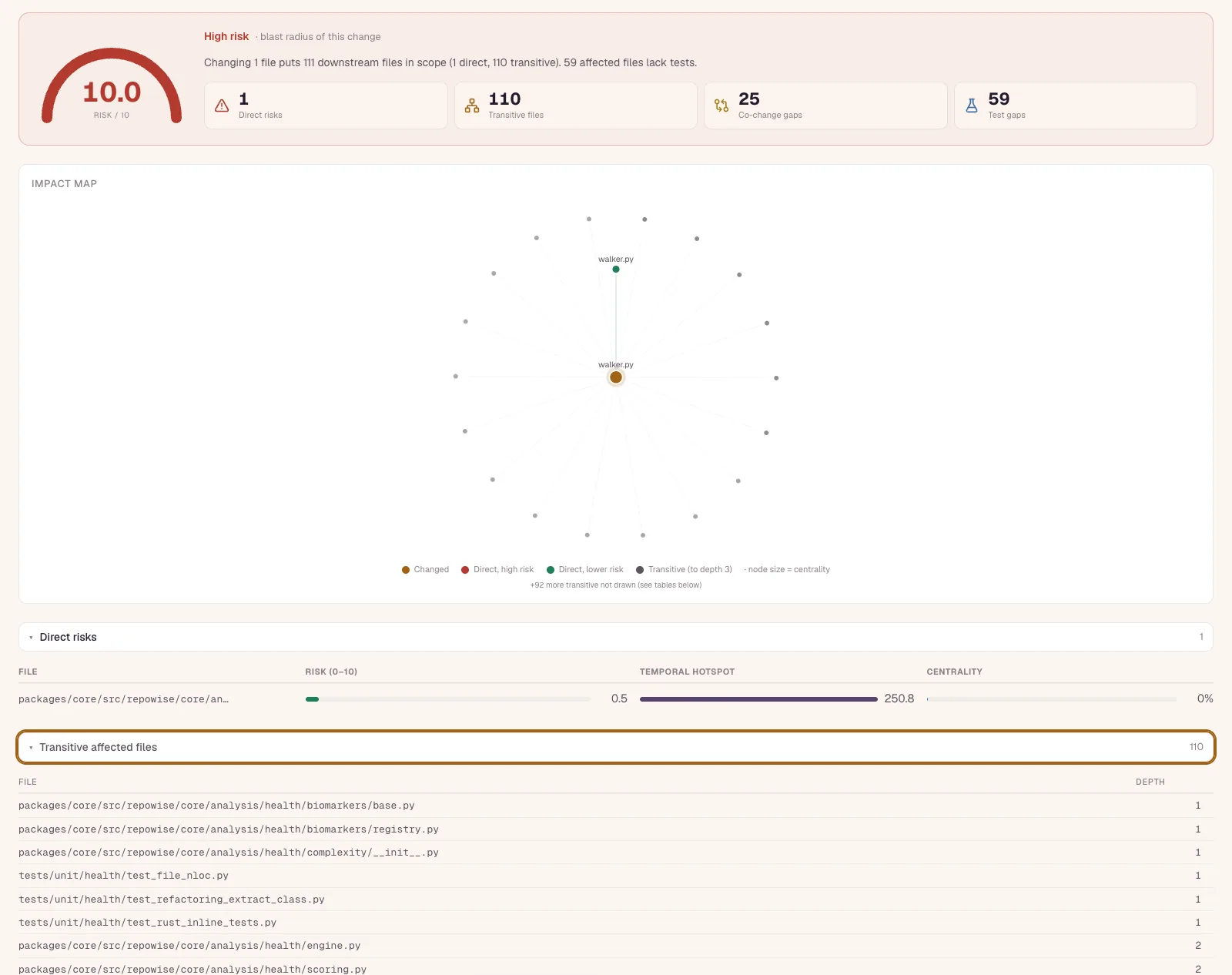1232x975 pixels.
Task: Click the 10.0 risk gauge
Action: tap(112, 86)
